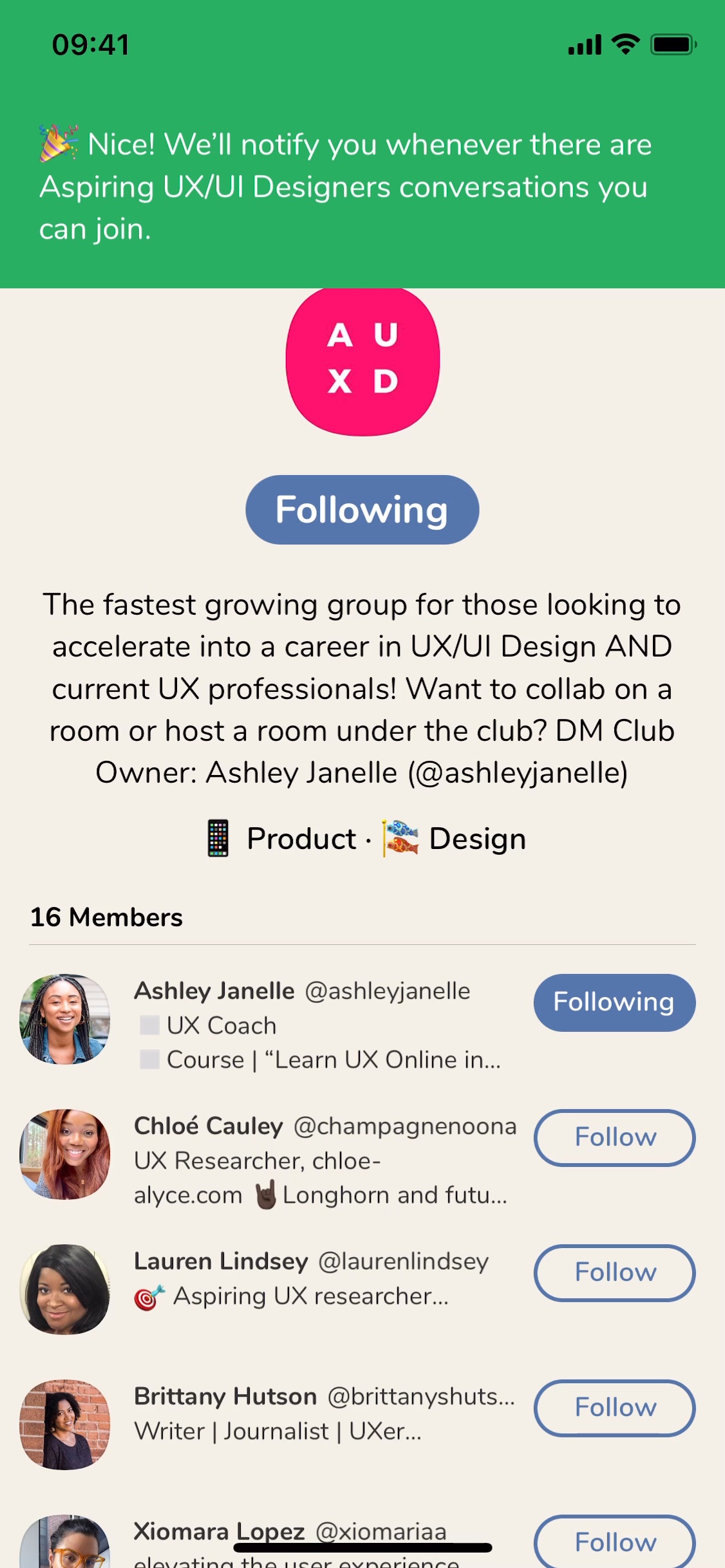Screen dimensions: 725x1568
Task: Tap the AUXD club logo
Action: [x=362, y=361]
